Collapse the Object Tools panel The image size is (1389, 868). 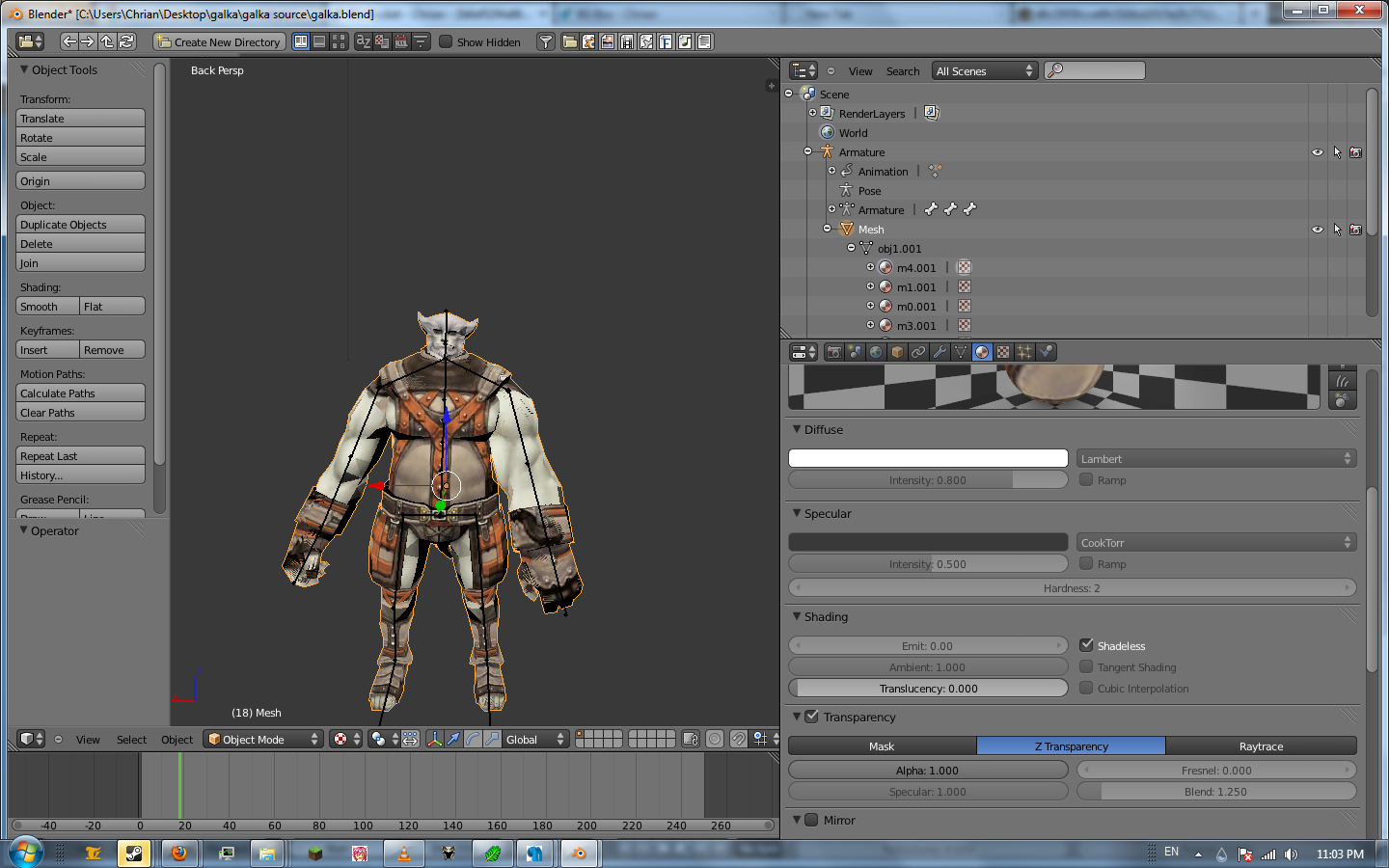click(24, 69)
